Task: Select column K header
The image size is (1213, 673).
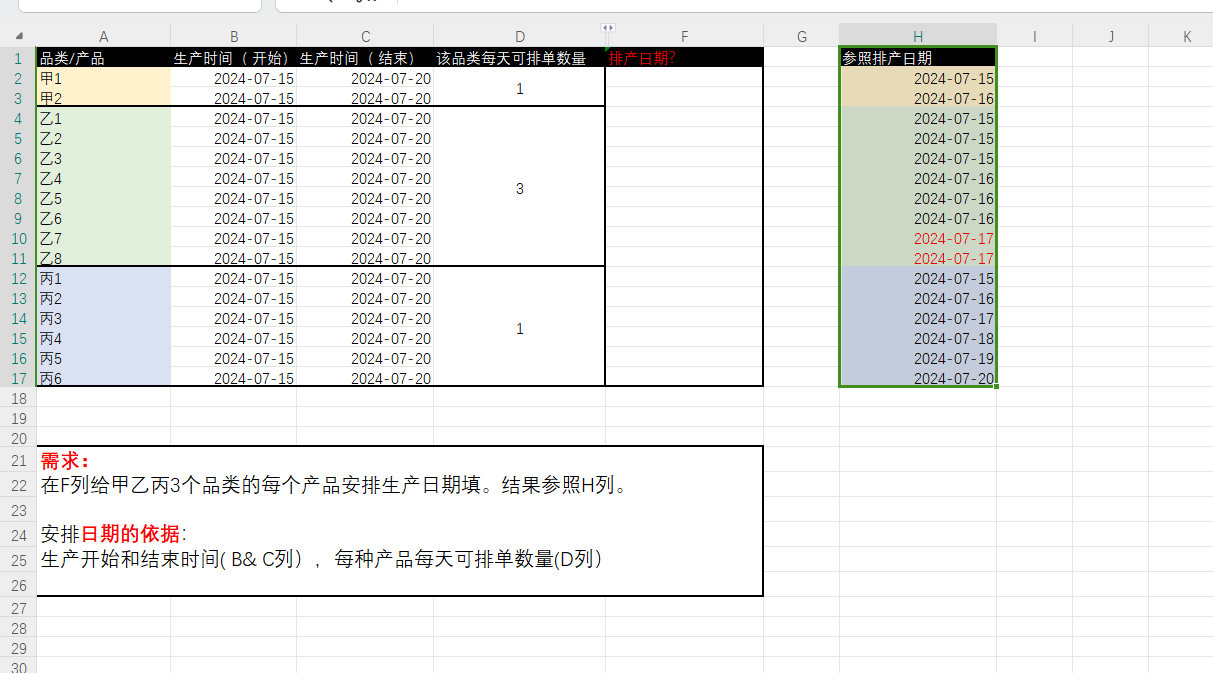Action: click(1187, 36)
